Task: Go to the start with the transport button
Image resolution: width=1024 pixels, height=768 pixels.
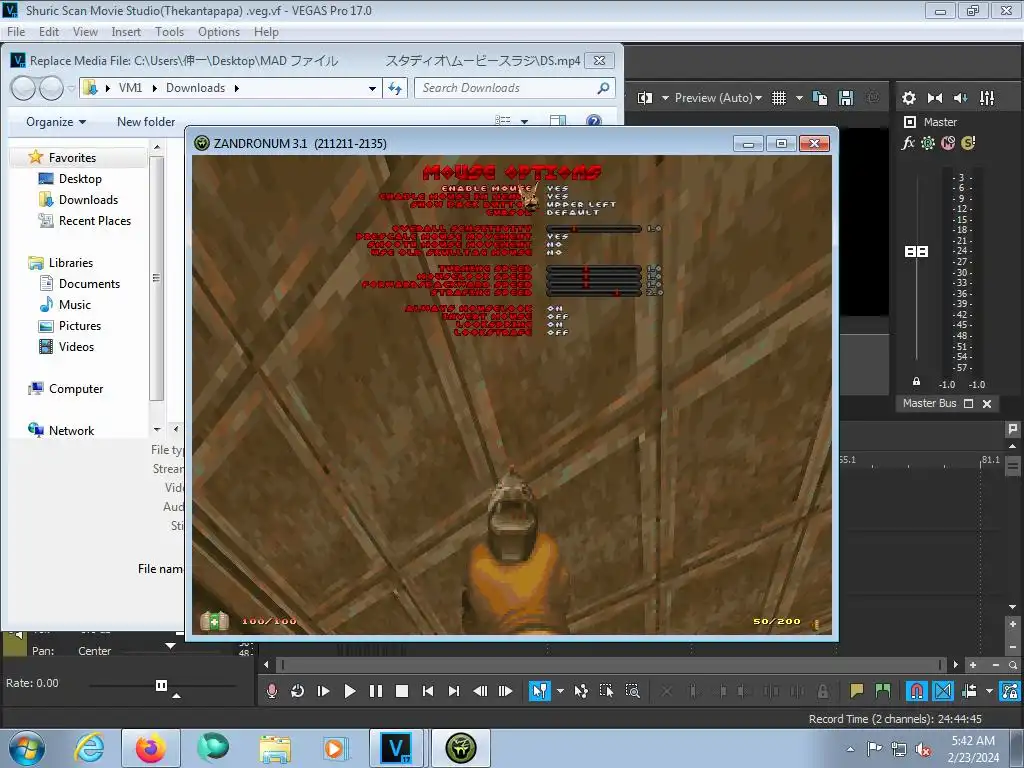Action: tap(428, 691)
